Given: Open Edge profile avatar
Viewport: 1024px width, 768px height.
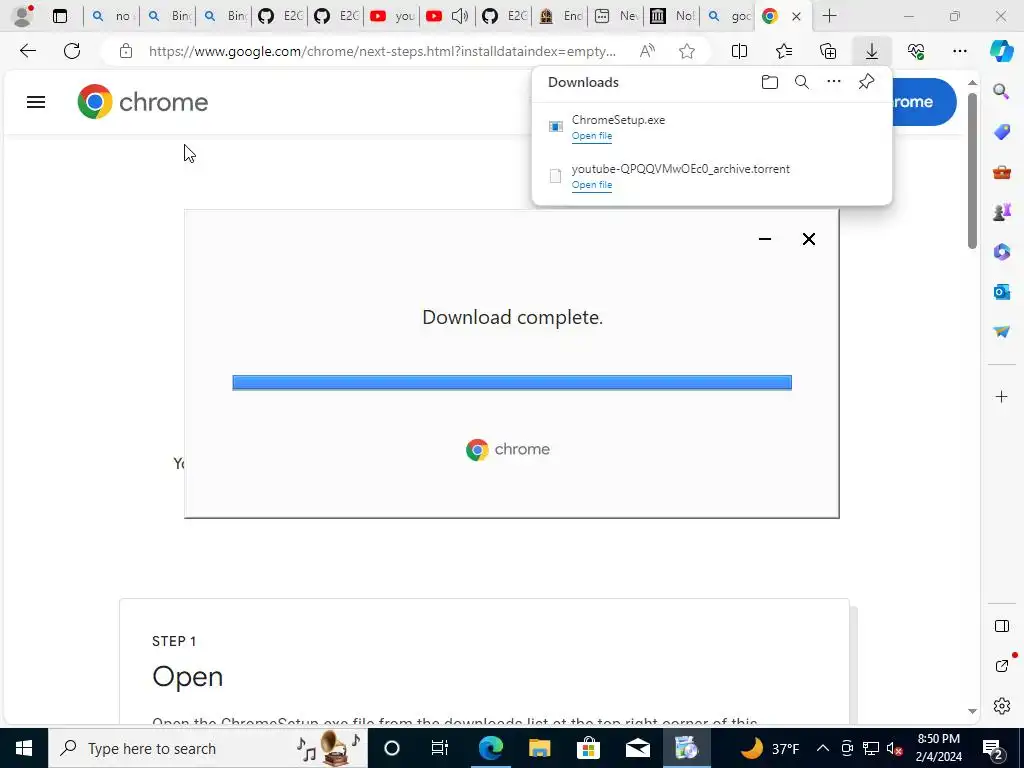Looking at the screenshot, I should [23, 16].
